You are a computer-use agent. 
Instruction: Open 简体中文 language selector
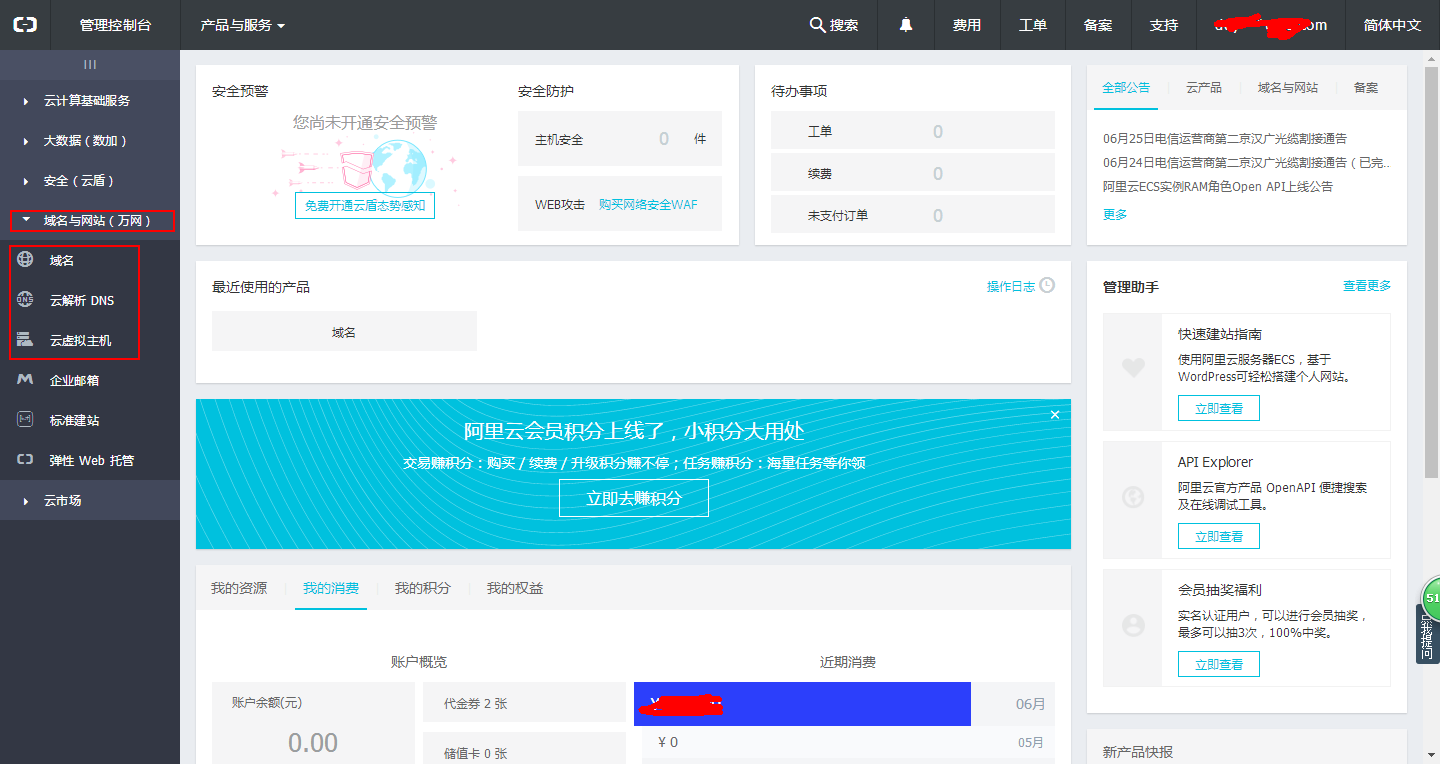pos(1392,25)
